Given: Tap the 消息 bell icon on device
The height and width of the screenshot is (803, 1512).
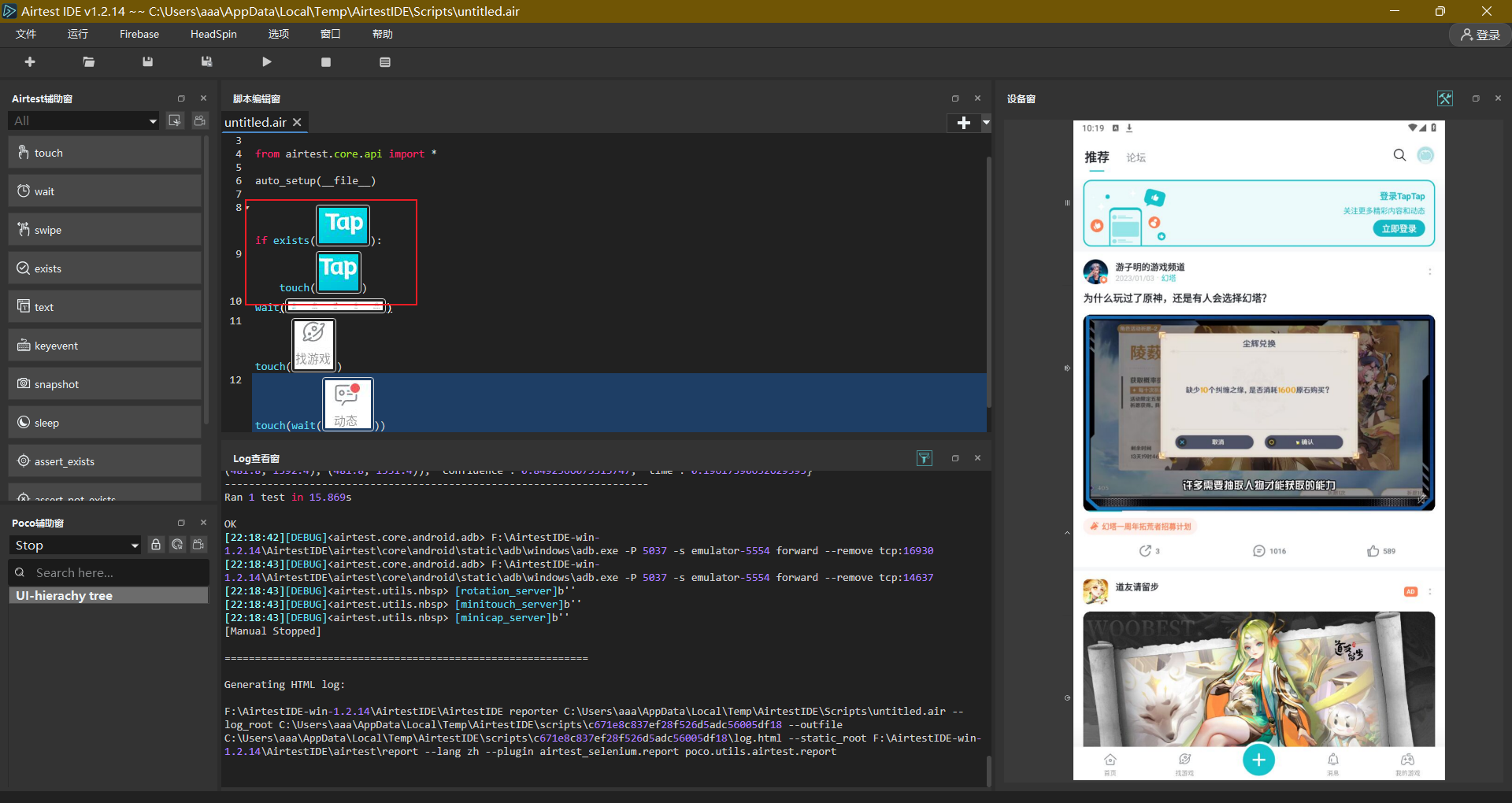Looking at the screenshot, I should (1332, 763).
